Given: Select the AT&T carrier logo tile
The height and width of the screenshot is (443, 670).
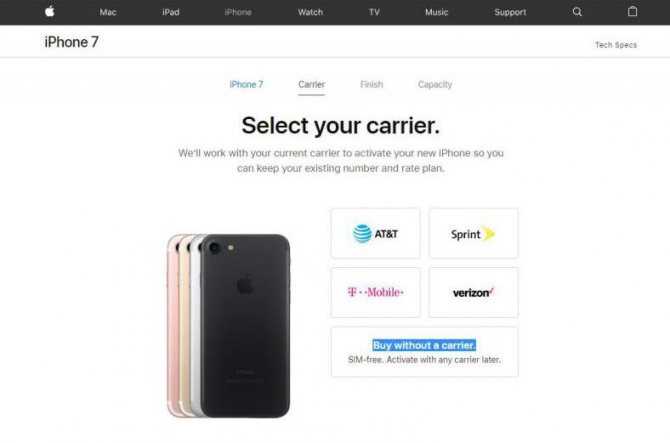Looking at the screenshot, I should pyautogui.click(x=376, y=233).
